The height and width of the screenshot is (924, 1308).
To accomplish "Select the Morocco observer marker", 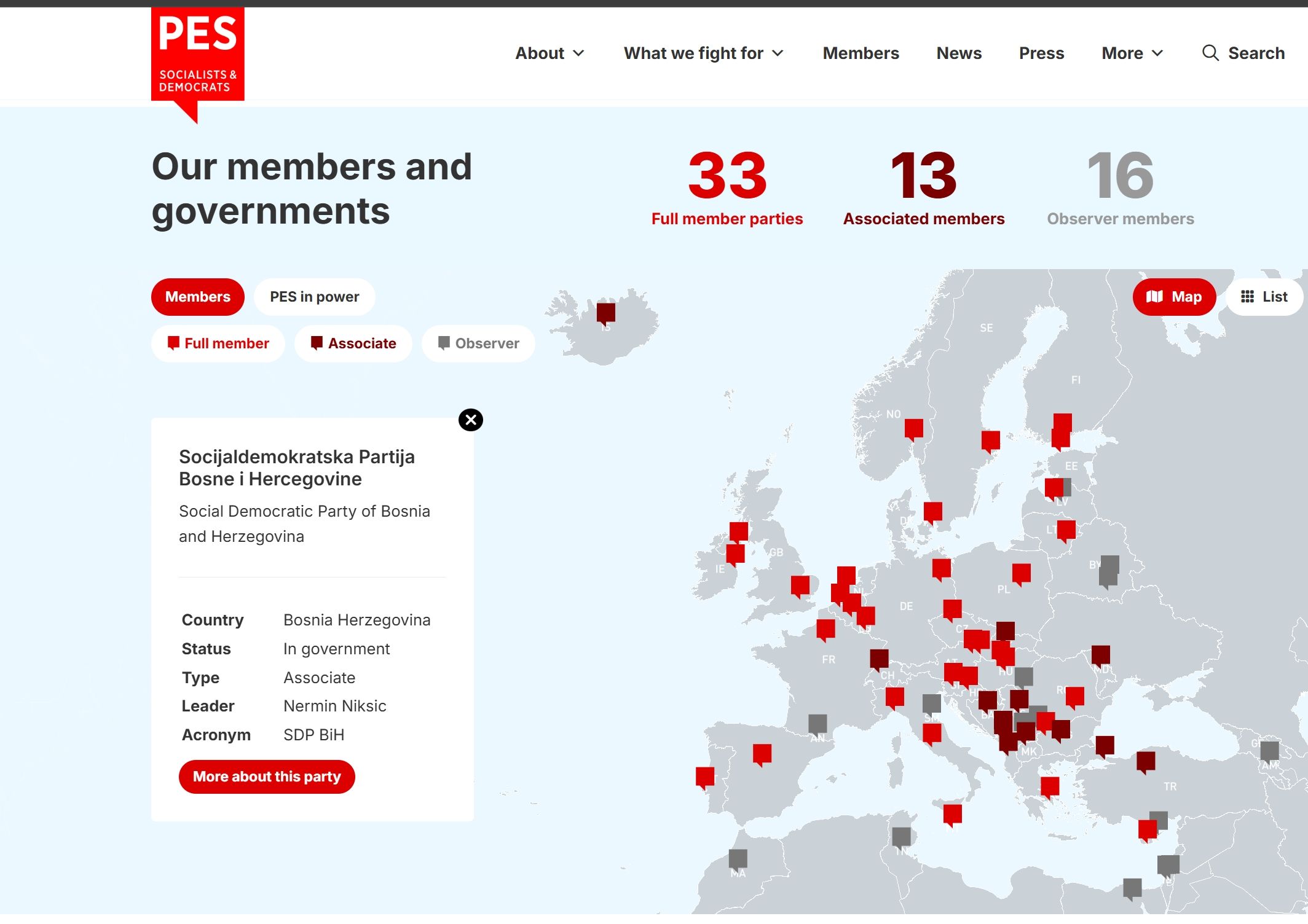I will pos(738,859).
